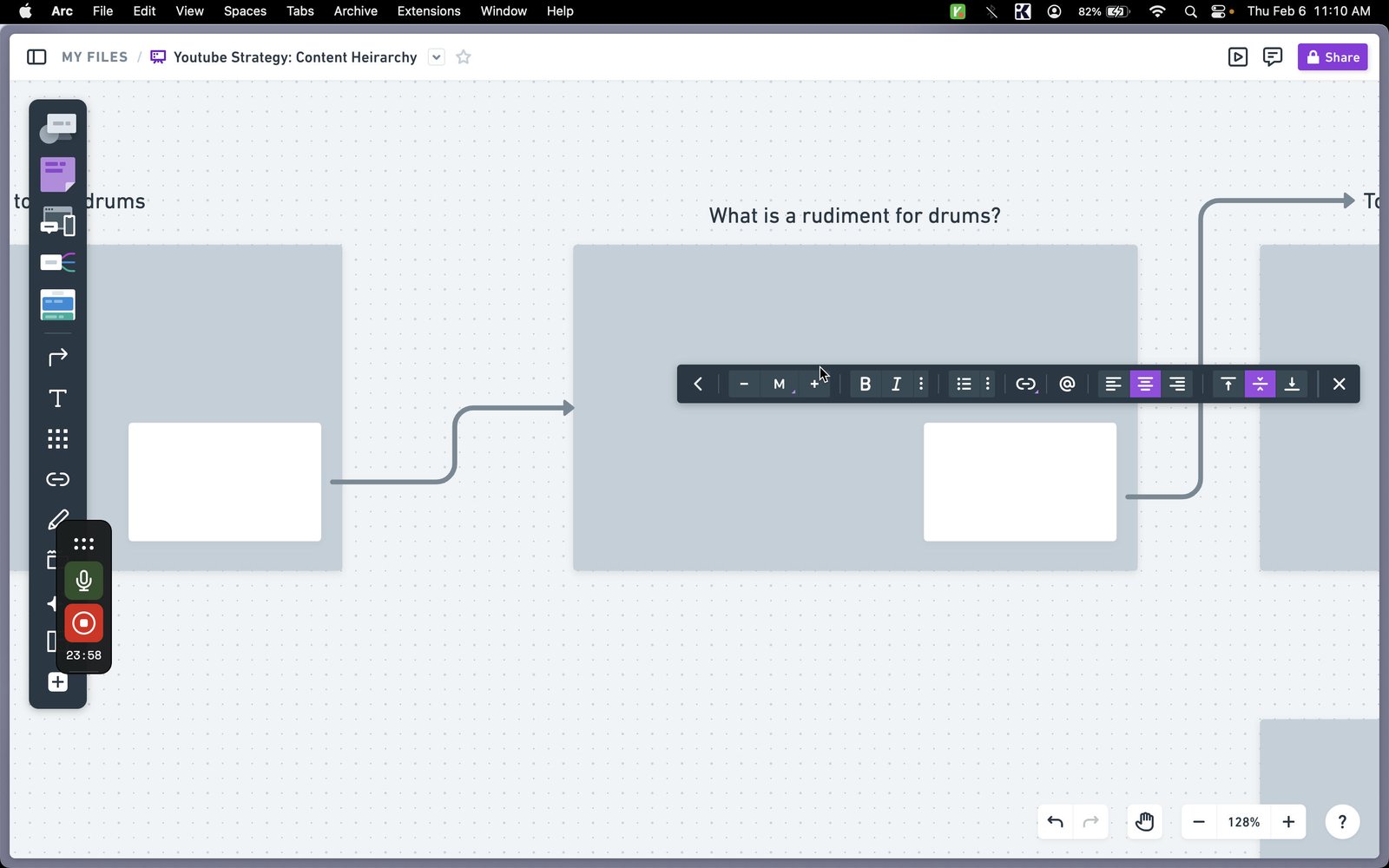
Task: Align text to the right
Action: coord(1177,384)
